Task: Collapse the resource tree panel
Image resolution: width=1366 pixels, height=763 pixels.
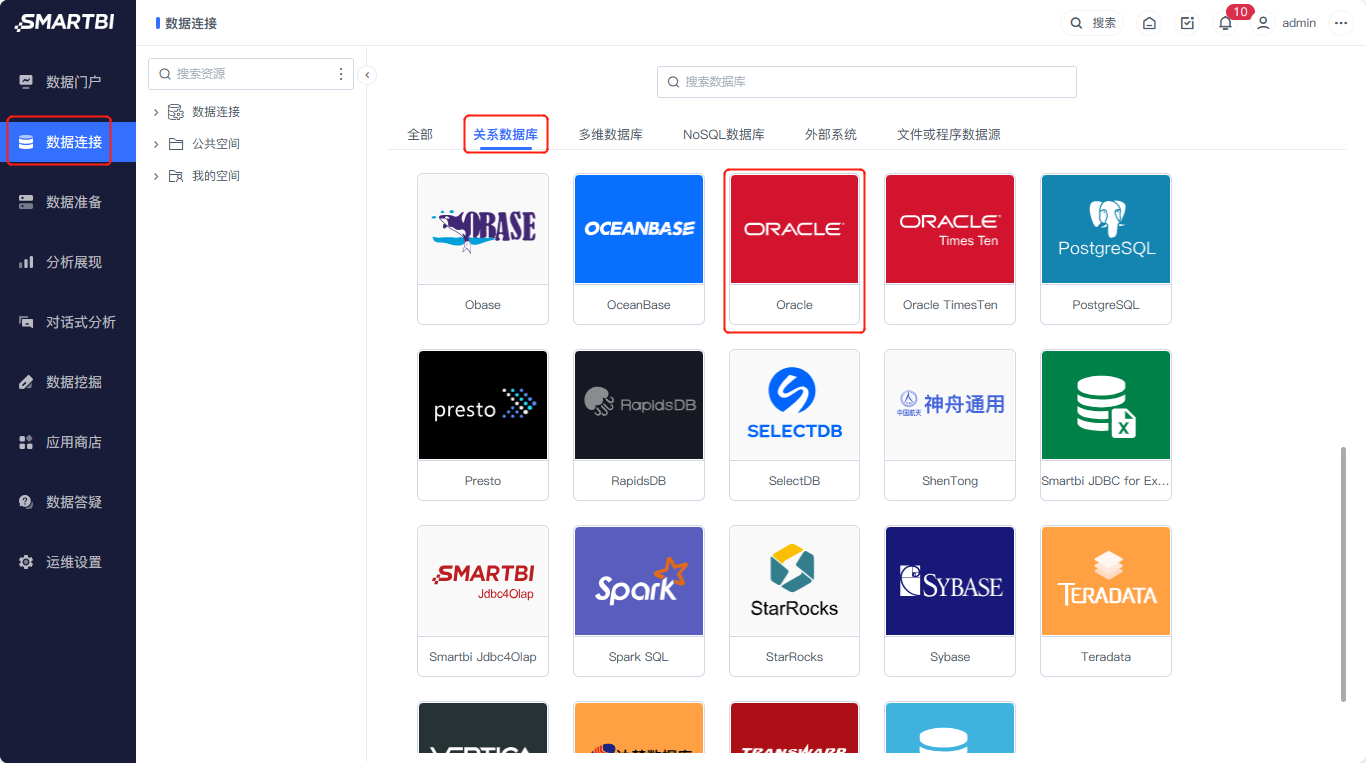Action: [367, 74]
